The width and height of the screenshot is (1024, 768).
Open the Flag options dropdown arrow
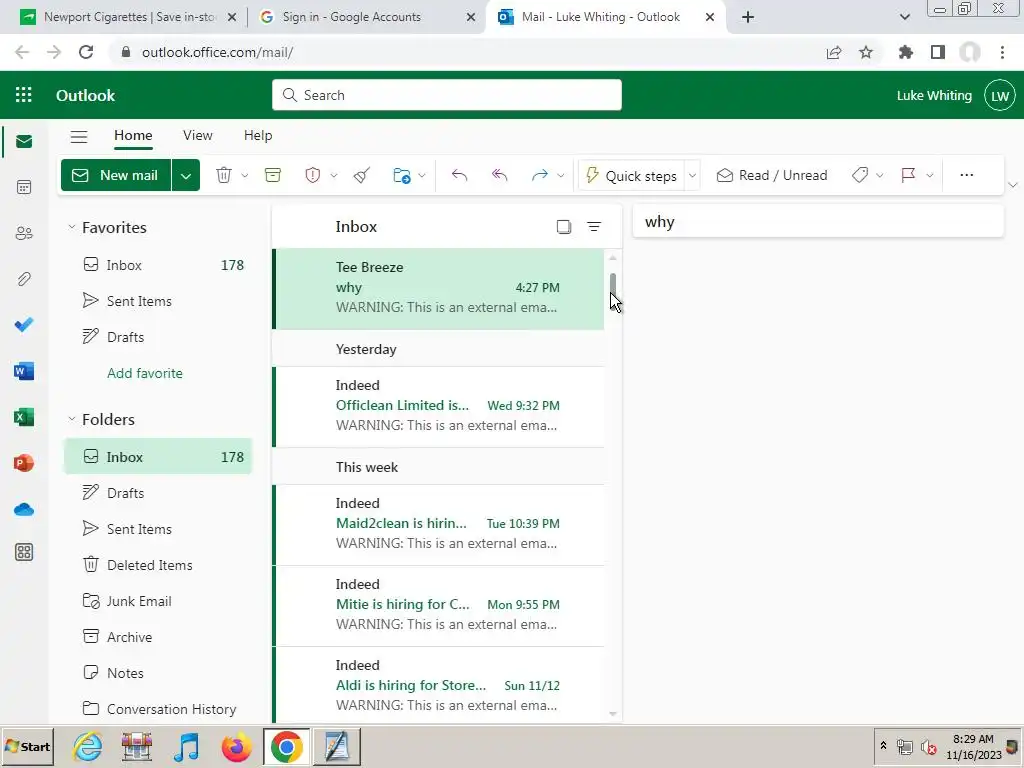pos(930,175)
